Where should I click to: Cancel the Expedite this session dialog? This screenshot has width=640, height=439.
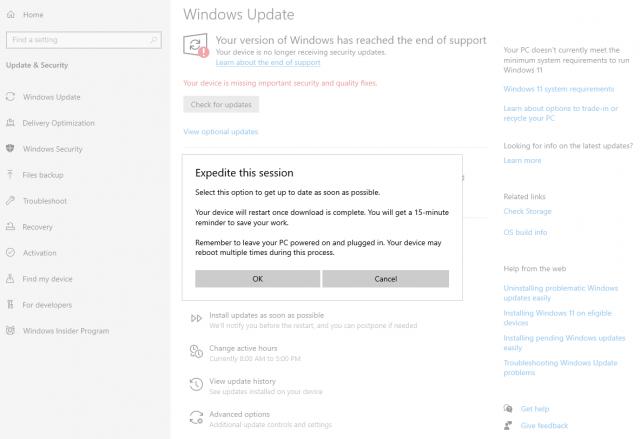385,279
